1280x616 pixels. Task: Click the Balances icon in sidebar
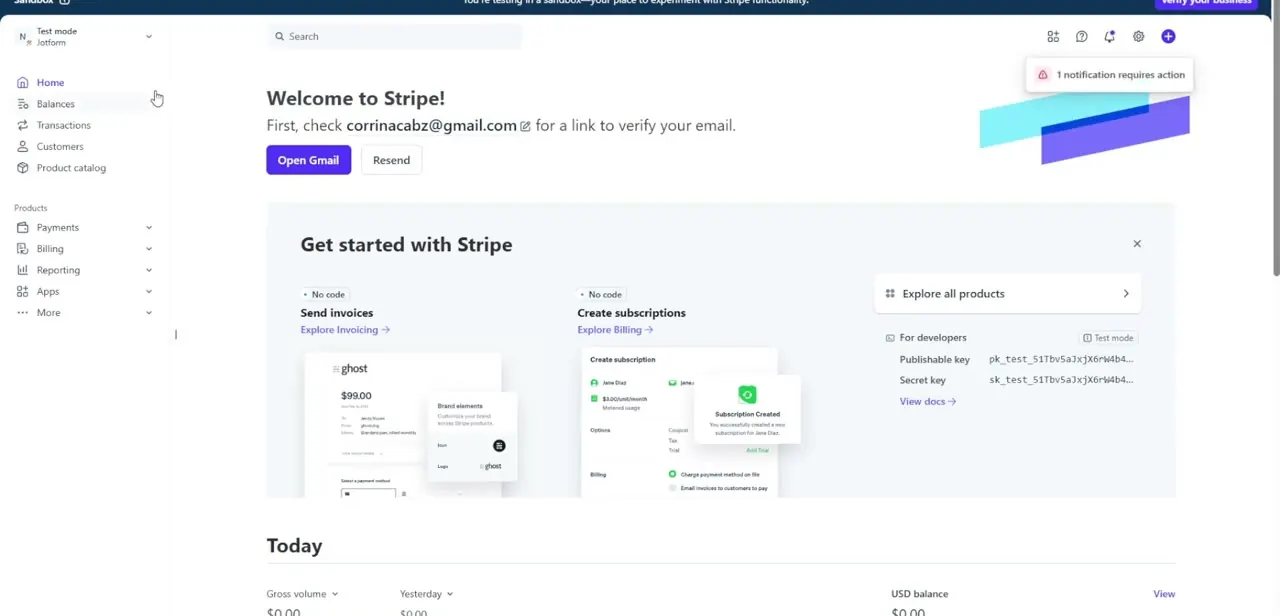click(x=23, y=104)
